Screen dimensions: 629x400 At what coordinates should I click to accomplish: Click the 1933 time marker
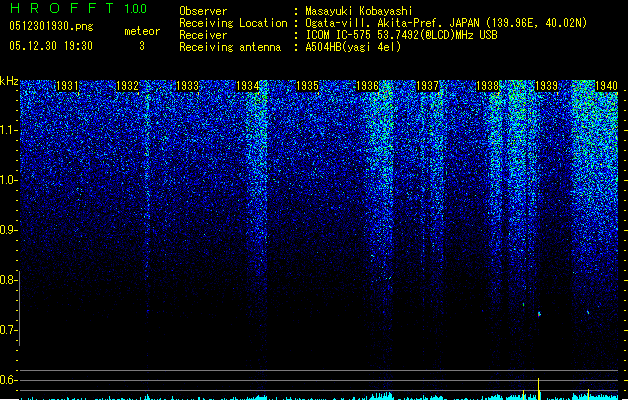[187, 86]
